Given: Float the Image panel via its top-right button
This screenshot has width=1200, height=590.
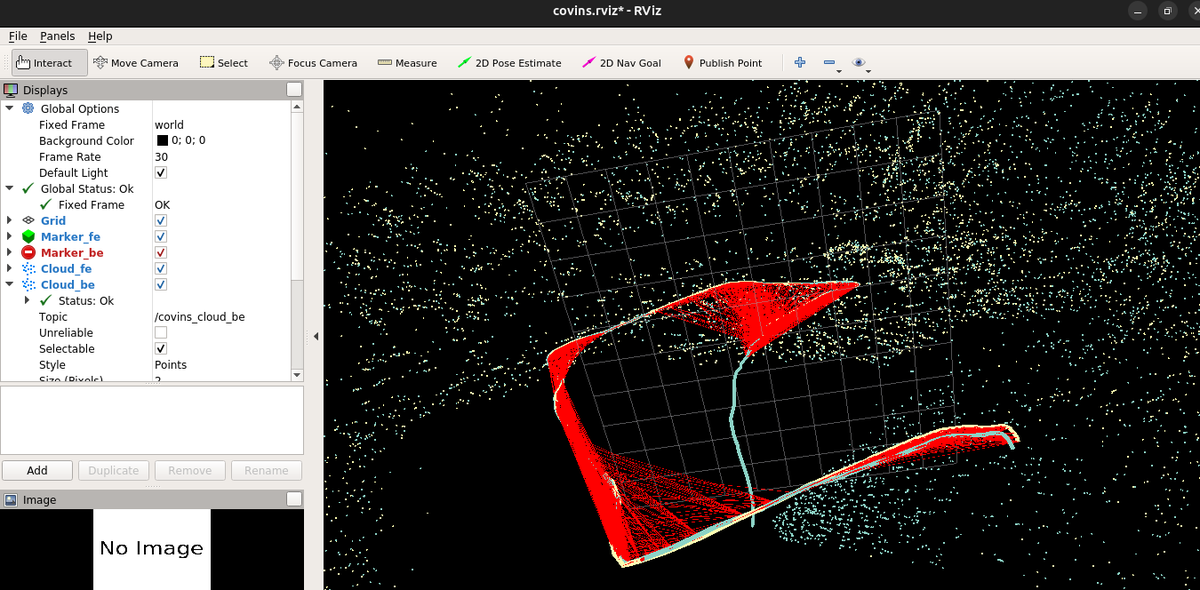Looking at the screenshot, I should (294, 499).
